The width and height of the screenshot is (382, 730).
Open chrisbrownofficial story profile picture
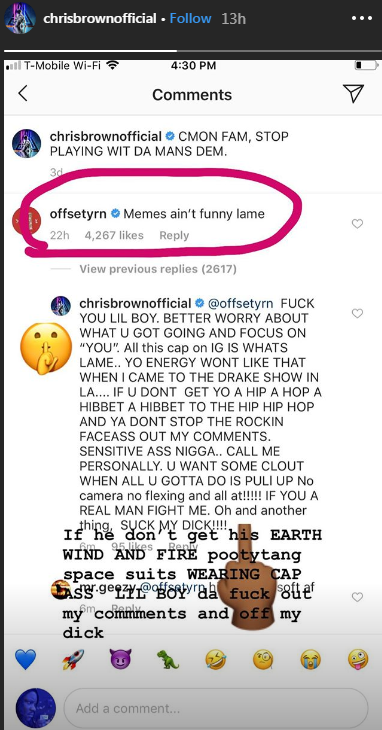click(20, 19)
